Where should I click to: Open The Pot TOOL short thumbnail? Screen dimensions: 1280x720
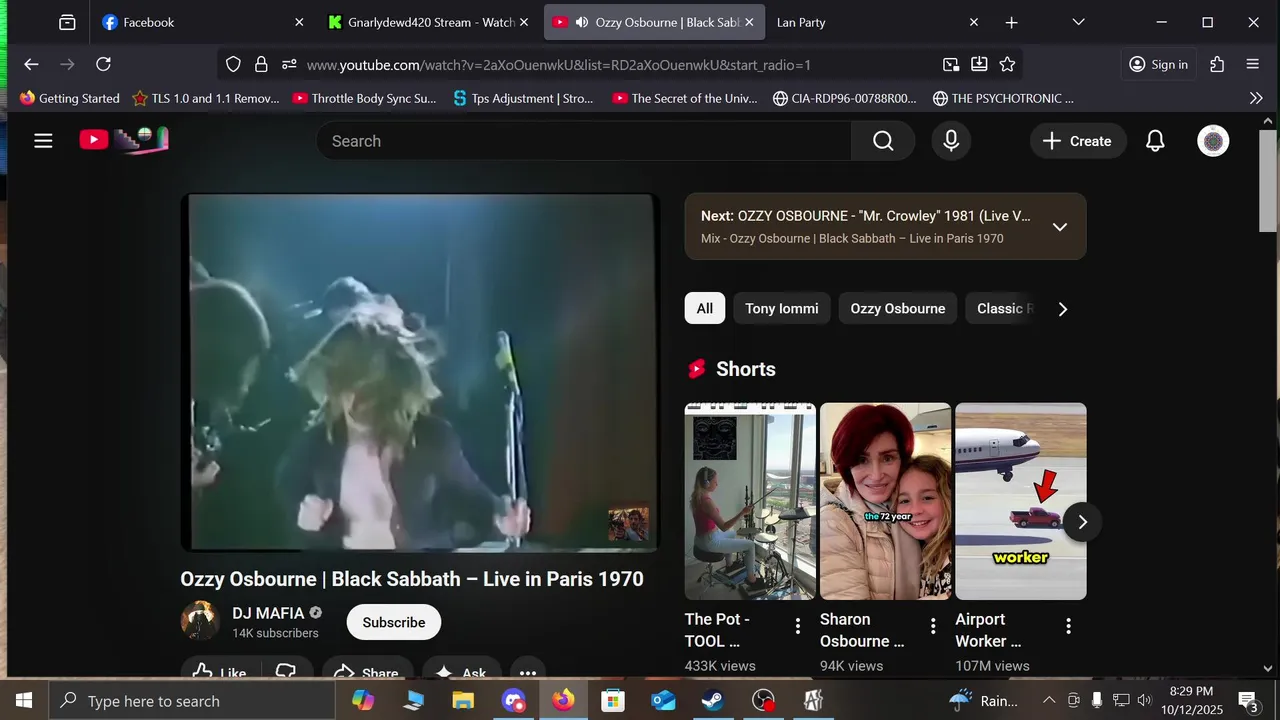(x=750, y=501)
